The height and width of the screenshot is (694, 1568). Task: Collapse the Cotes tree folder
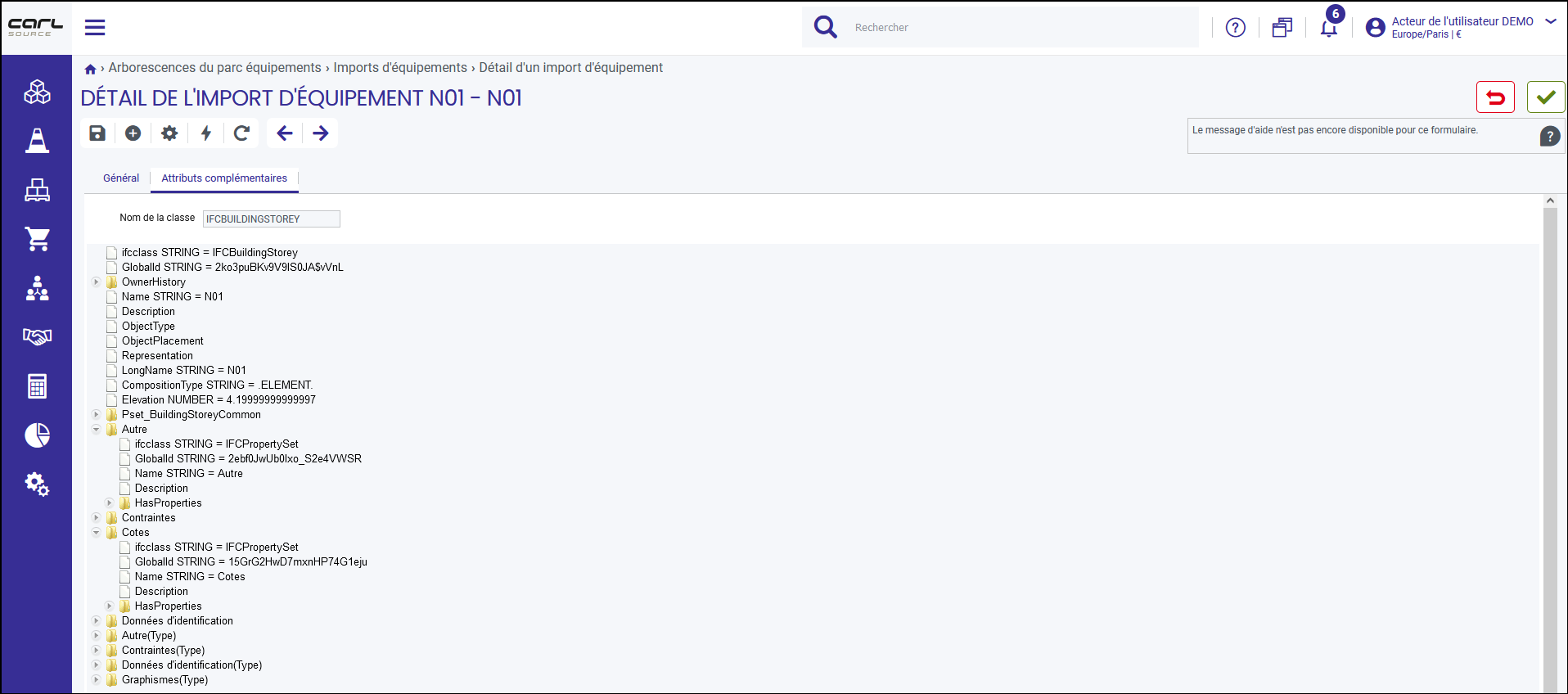pos(96,533)
